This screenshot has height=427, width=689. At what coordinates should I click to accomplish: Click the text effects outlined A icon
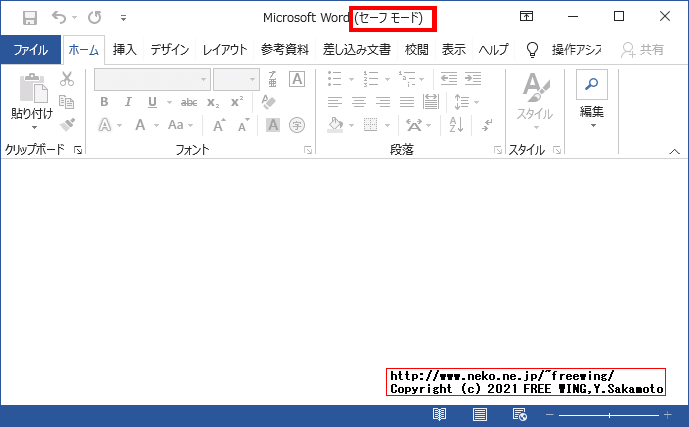(105, 125)
